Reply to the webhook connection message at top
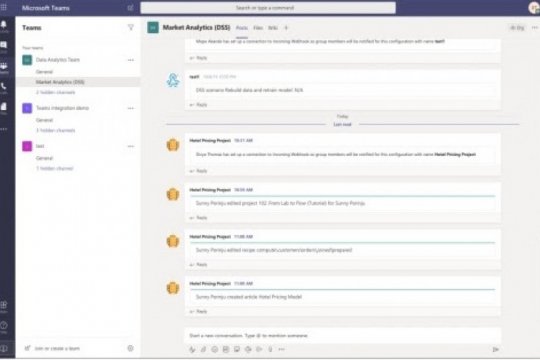Viewport: 540px width, 360px height. [198, 58]
